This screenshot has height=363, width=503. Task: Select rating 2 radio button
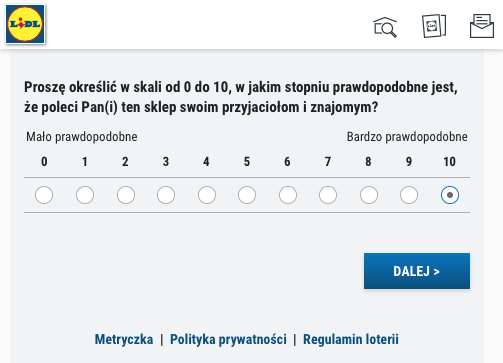coord(126,195)
